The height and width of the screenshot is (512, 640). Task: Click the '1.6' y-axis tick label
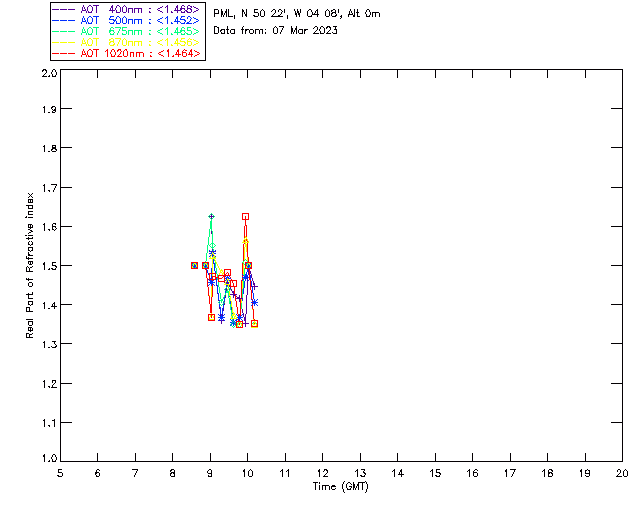(49, 227)
